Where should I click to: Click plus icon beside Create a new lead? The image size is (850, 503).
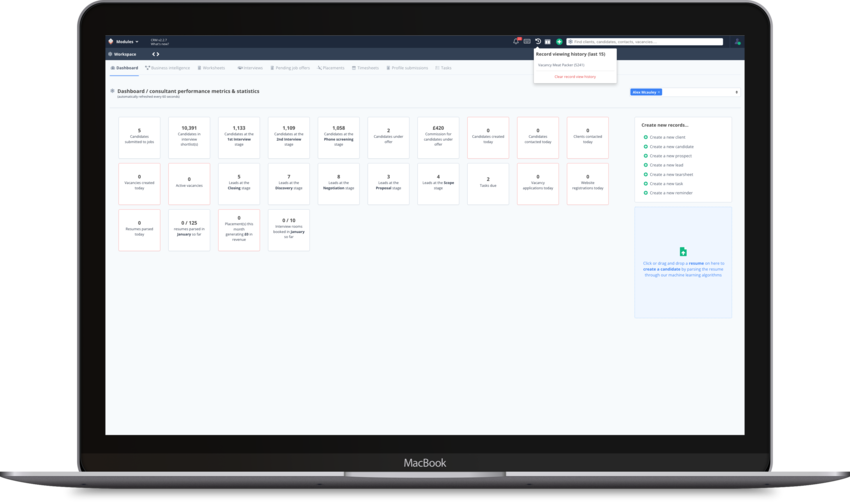click(646, 165)
